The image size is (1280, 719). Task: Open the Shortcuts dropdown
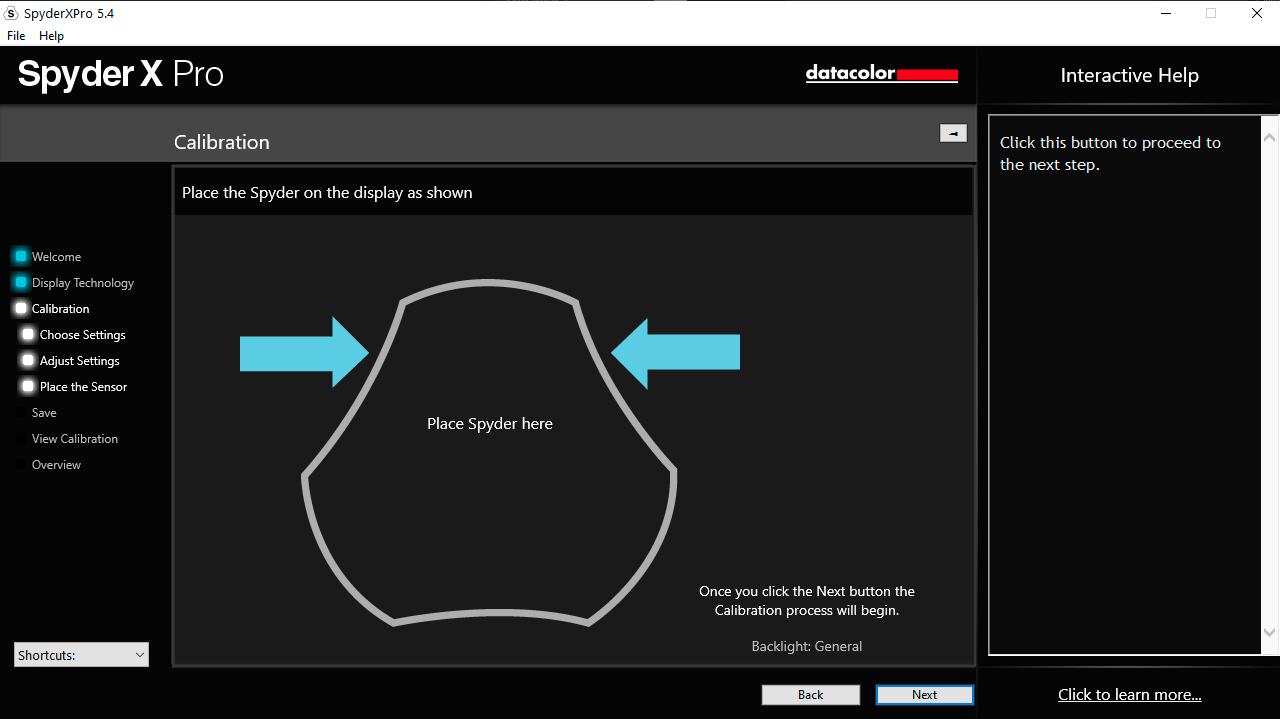pyautogui.click(x=81, y=655)
